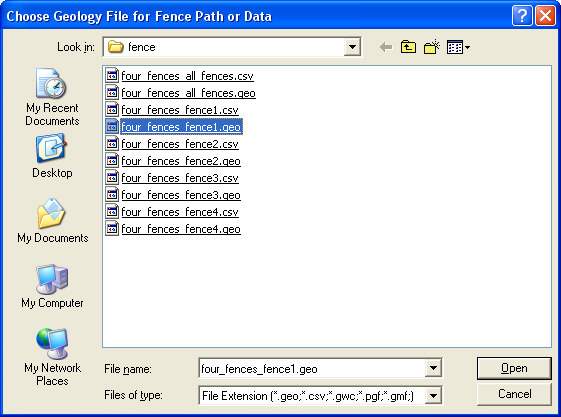The image size is (561, 417).
Task: Click the Open button
Action: click(x=514, y=368)
